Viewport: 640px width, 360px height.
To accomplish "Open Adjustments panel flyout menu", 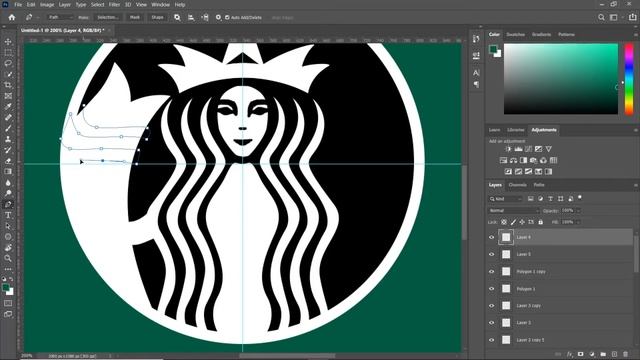I will pos(636,130).
